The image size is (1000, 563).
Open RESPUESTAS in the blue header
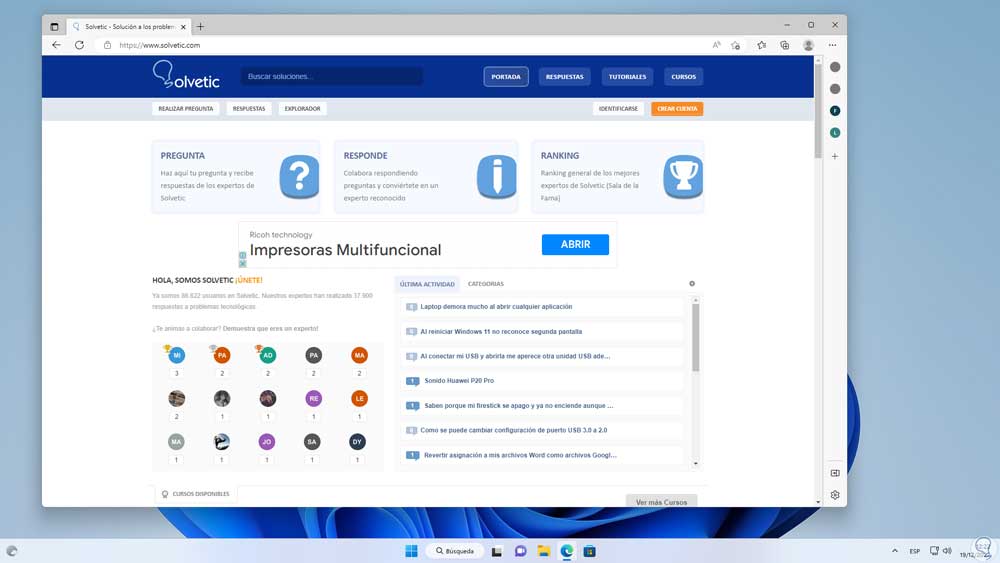coord(564,77)
